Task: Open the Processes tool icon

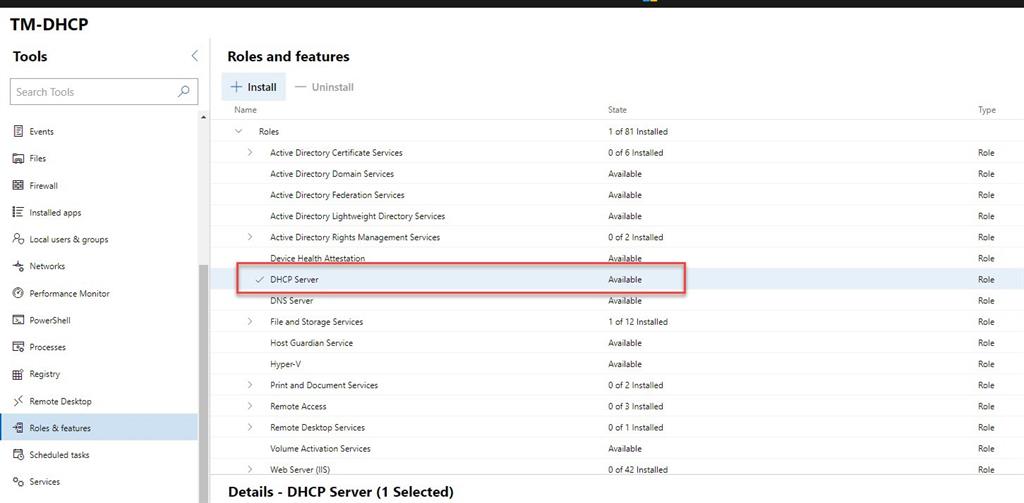Action: (x=18, y=347)
